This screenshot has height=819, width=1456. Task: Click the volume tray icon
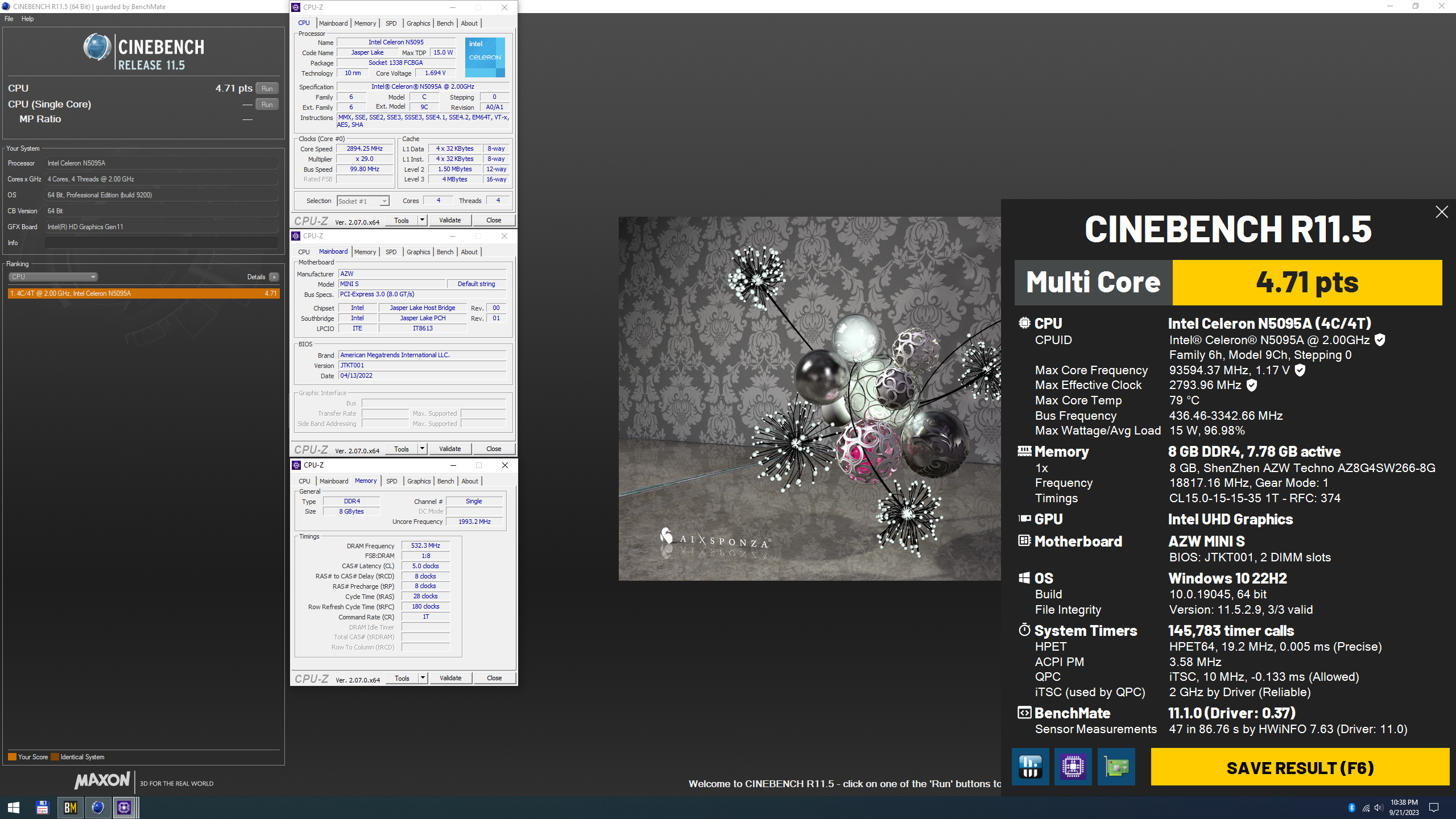pyautogui.click(x=1378, y=808)
